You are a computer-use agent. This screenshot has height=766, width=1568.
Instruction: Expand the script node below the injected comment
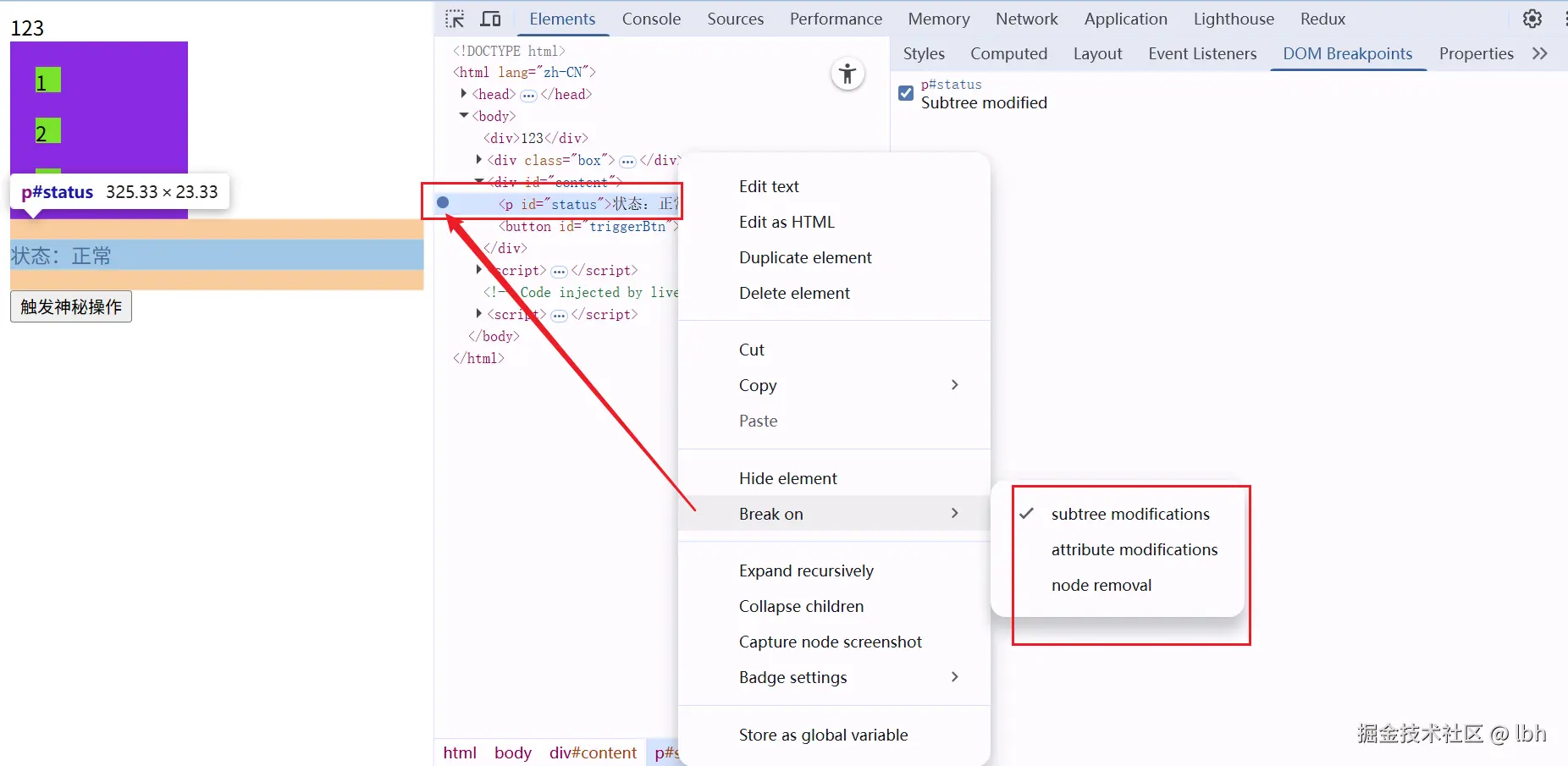coord(479,314)
